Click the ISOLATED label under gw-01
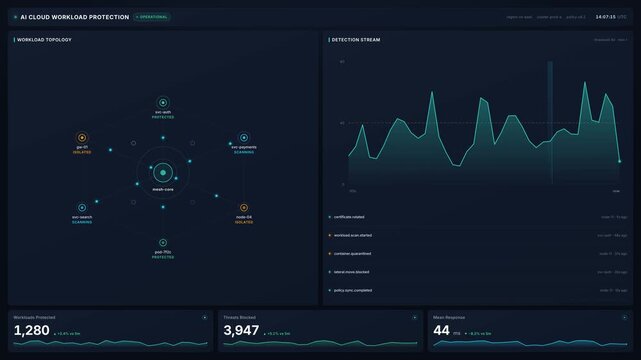This screenshot has width=641, height=360. 82,152
